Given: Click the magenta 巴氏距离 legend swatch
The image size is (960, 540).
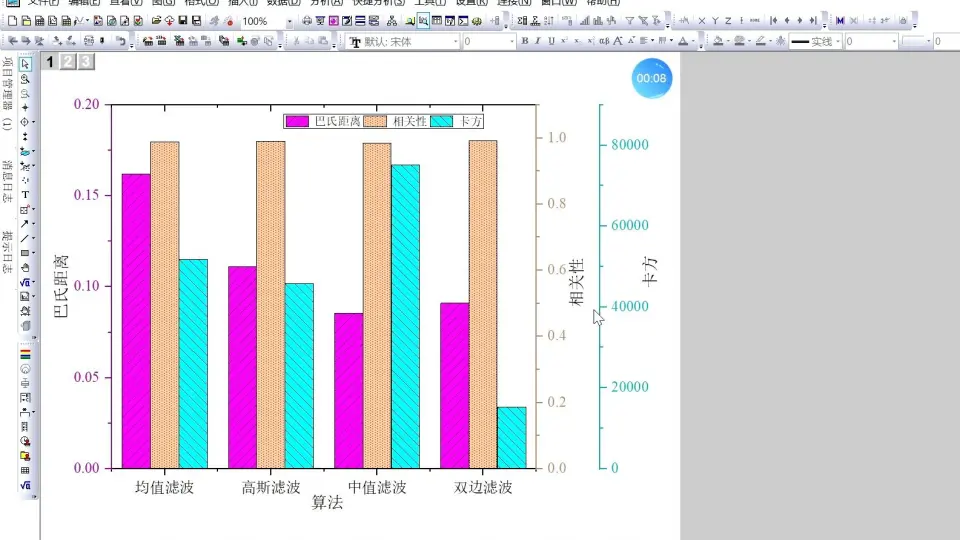Looking at the screenshot, I should tap(298, 121).
